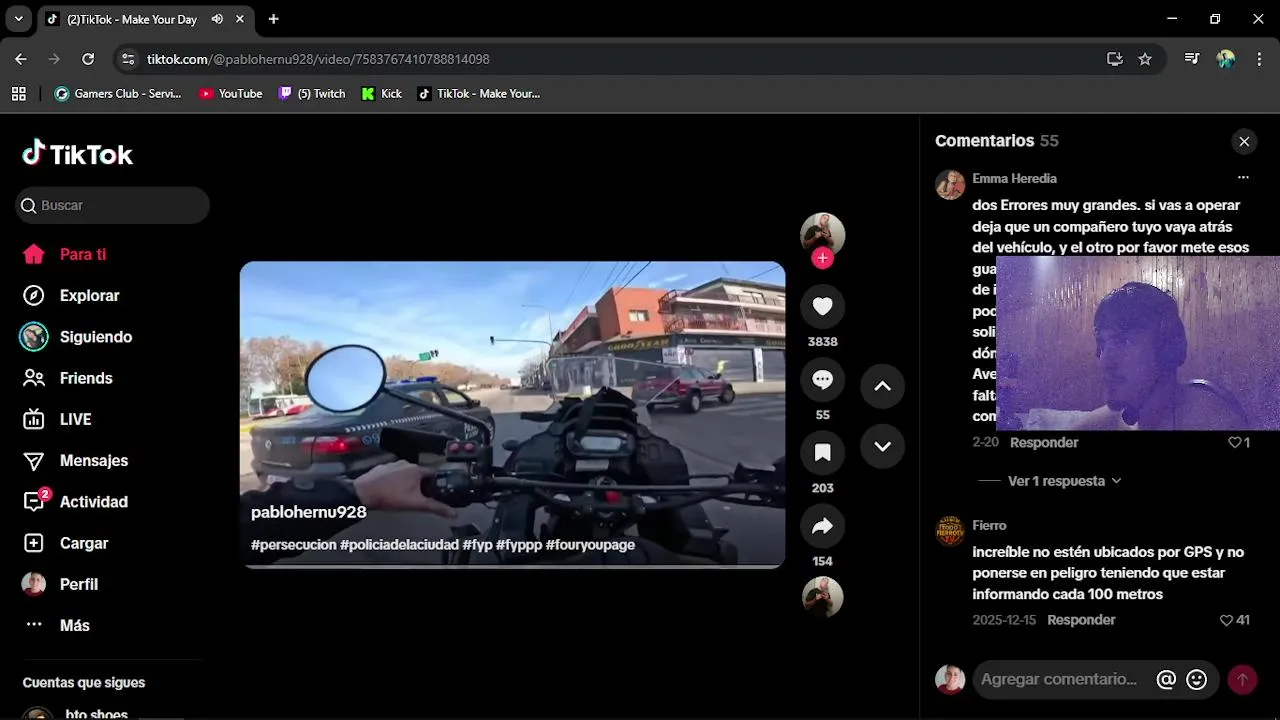Click the address bar URL

pos(318,59)
